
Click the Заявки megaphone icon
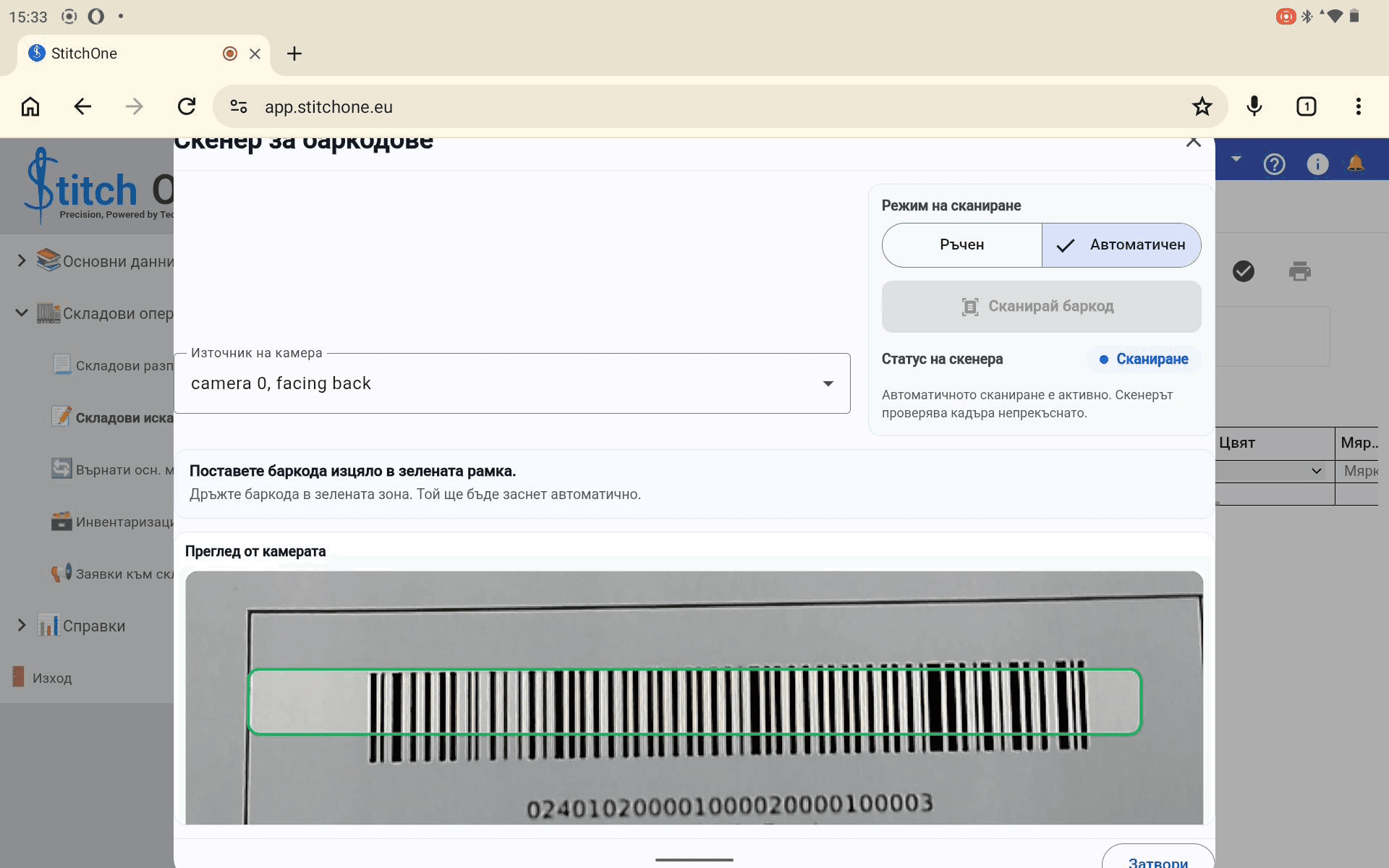[61, 573]
